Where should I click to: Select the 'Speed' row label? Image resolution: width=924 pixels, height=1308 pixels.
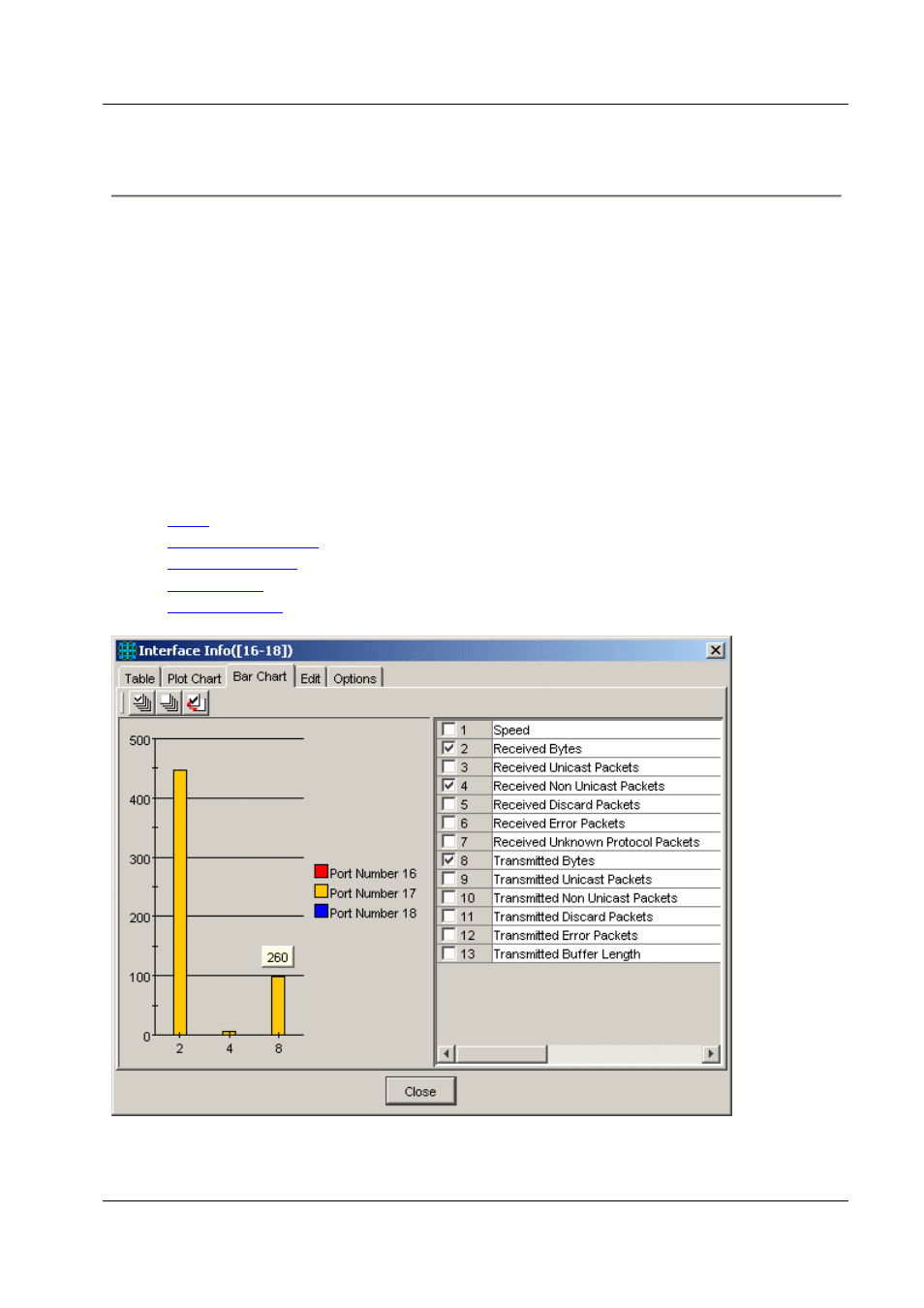click(x=511, y=731)
